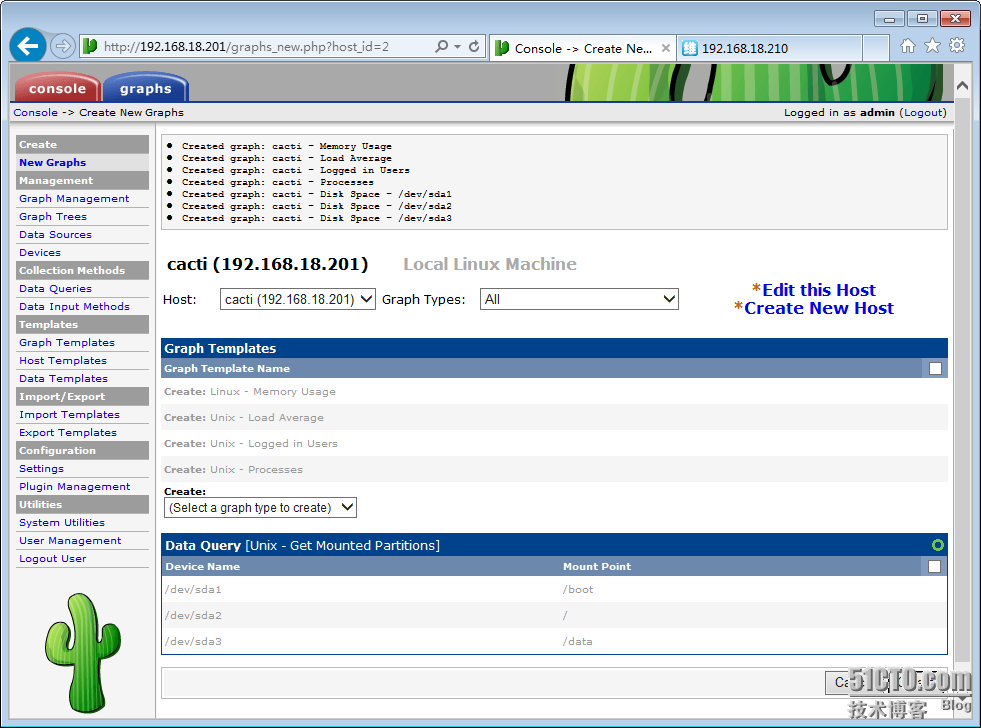Image resolution: width=981 pixels, height=728 pixels.
Task: Select the /dev/sda3 data query row
Action: [x=554, y=641]
